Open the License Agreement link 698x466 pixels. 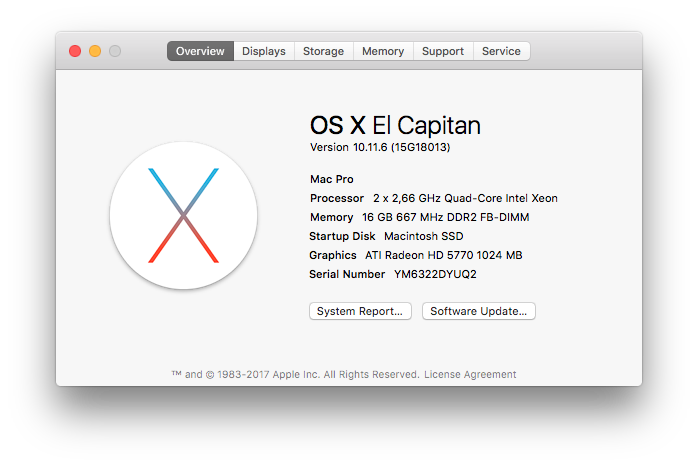[x=470, y=374]
